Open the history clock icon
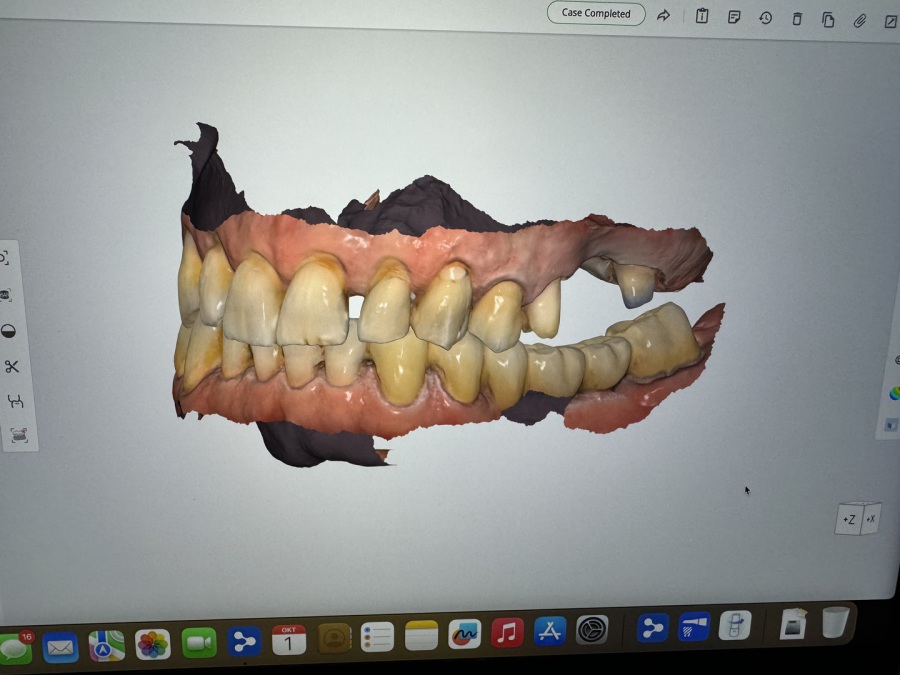Viewport: 900px width, 675px height. coord(765,18)
